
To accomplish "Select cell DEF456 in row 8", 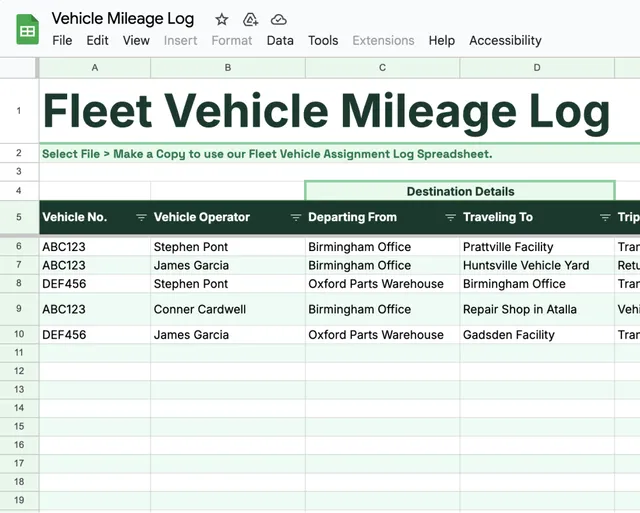I will 95,284.
